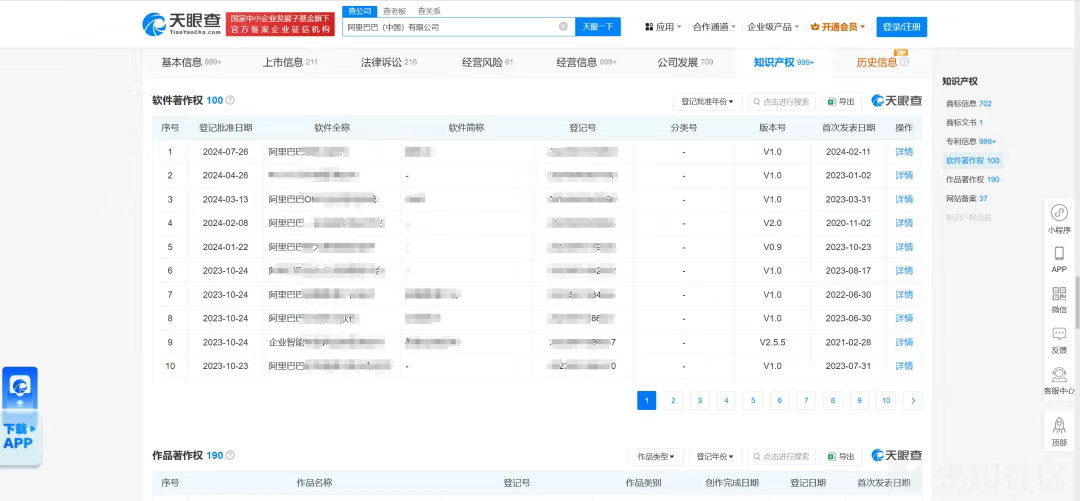Switch to the 经营风险 tab
The width and height of the screenshot is (1080, 501).
pos(488,62)
